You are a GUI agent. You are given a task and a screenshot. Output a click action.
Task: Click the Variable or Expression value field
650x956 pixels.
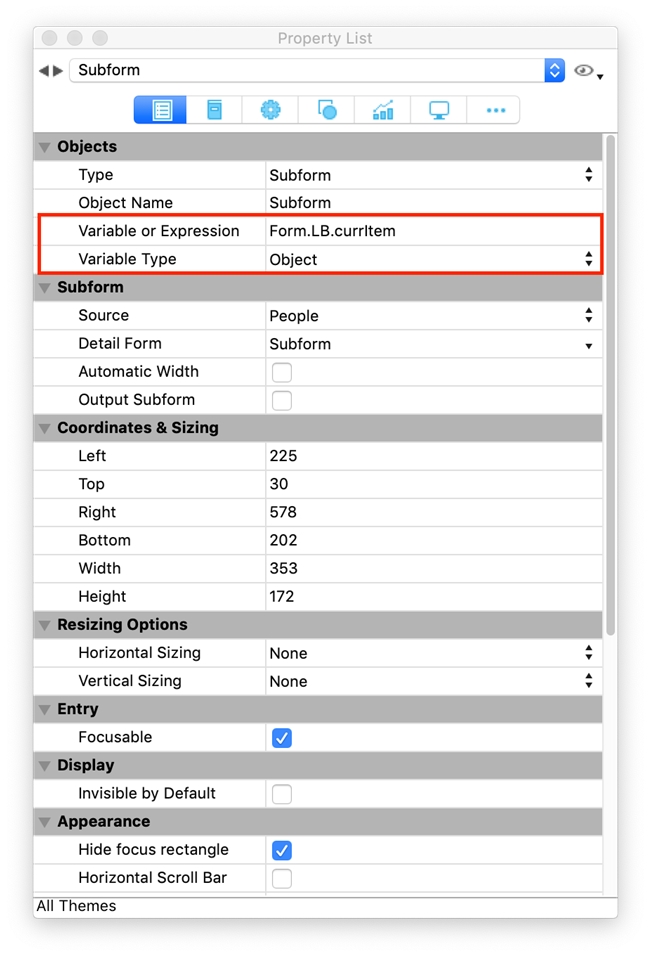click(x=430, y=231)
